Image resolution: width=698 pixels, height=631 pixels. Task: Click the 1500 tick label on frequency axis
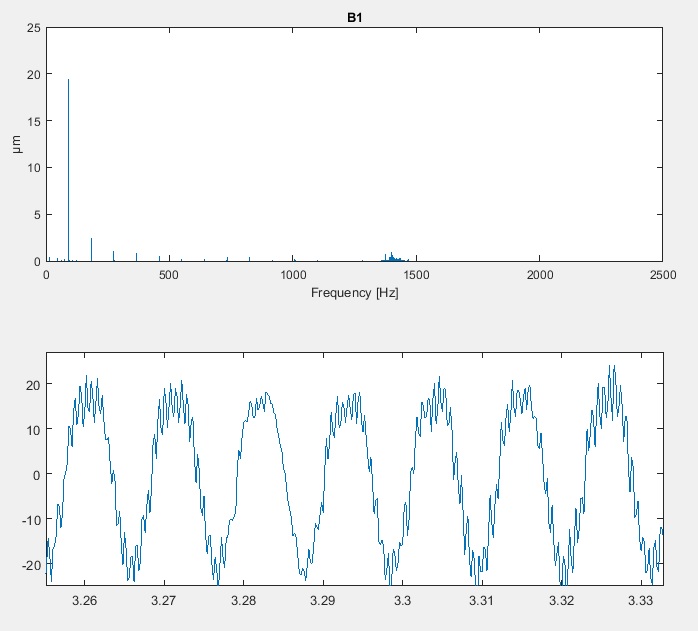pos(416,275)
